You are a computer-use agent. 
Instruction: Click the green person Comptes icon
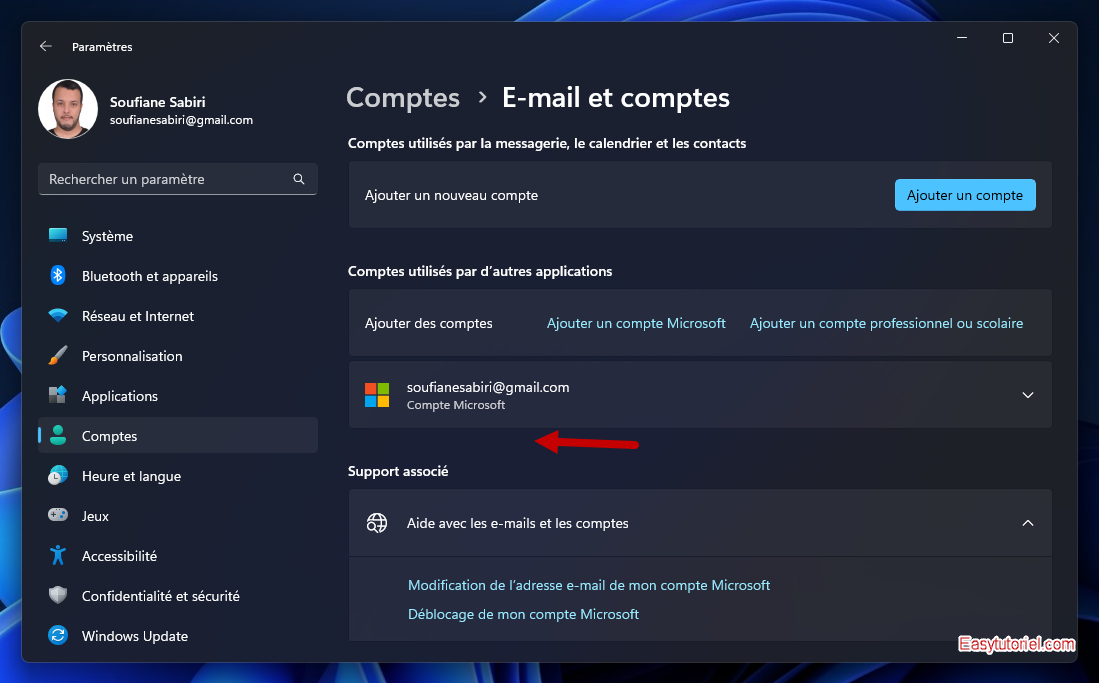coord(57,435)
